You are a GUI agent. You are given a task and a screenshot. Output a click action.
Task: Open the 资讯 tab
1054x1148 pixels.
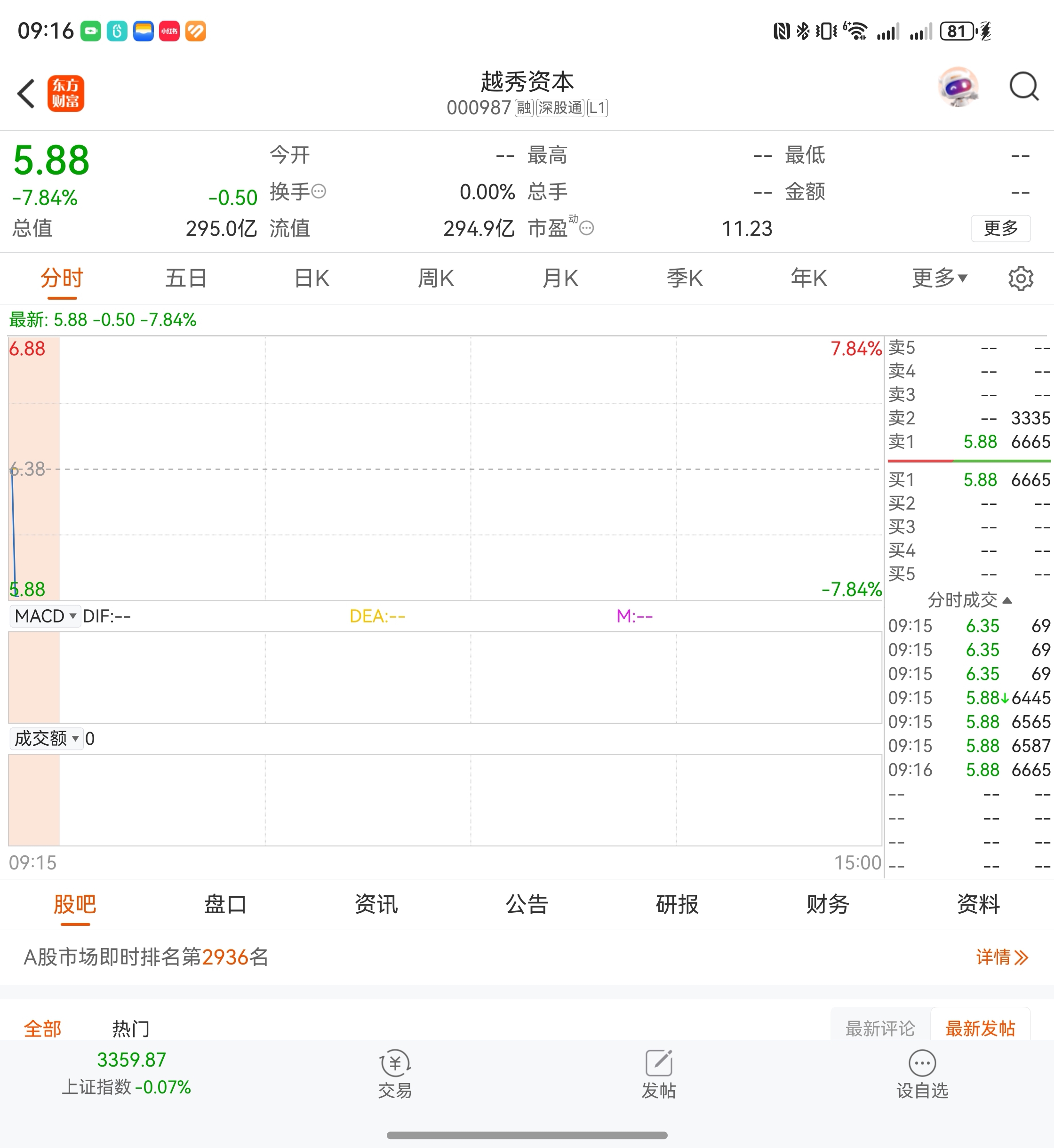pos(376,904)
